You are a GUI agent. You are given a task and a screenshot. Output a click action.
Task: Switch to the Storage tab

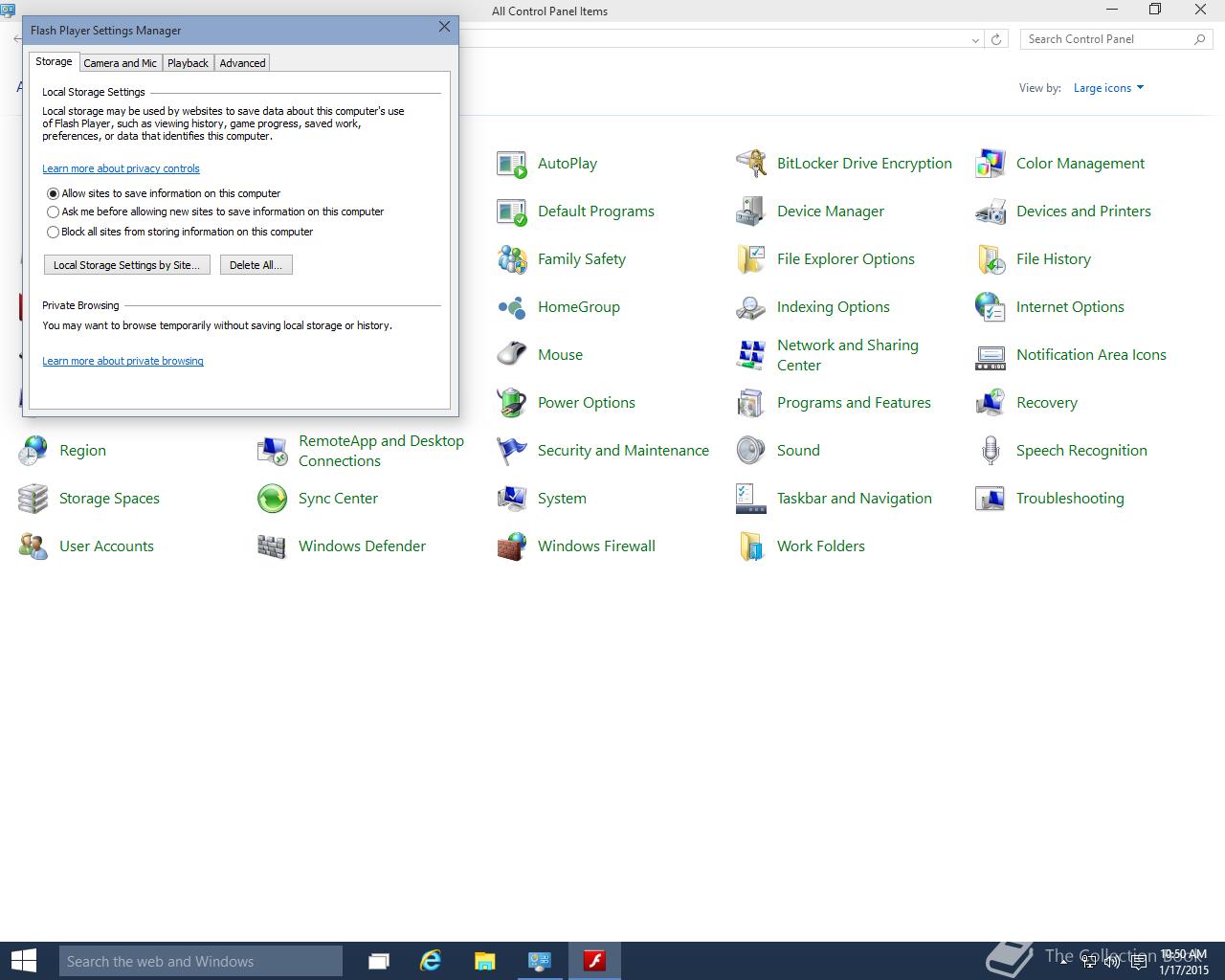click(54, 61)
